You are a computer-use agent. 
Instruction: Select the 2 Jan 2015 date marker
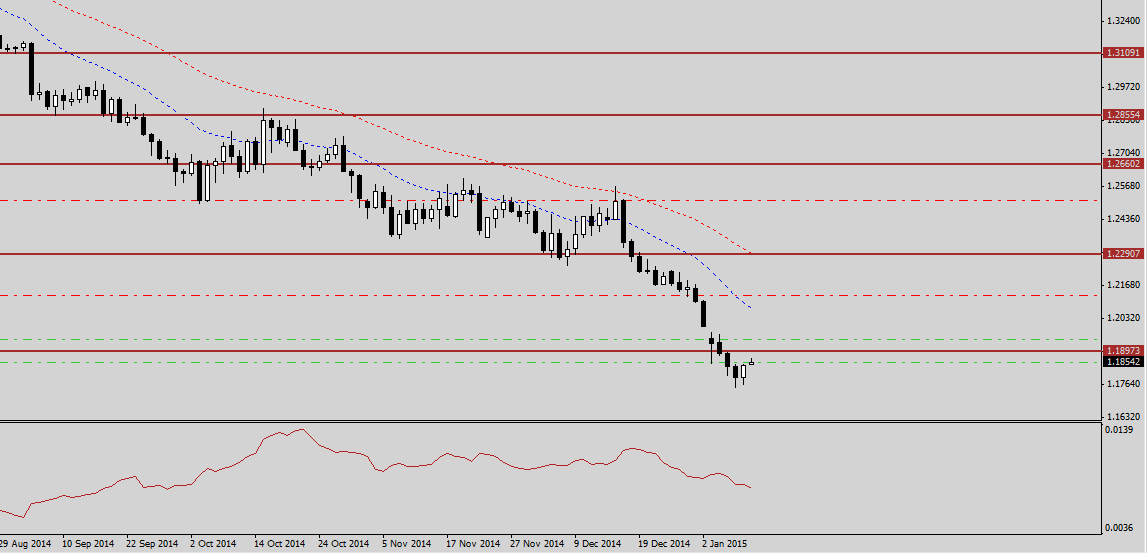[x=725, y=544]
